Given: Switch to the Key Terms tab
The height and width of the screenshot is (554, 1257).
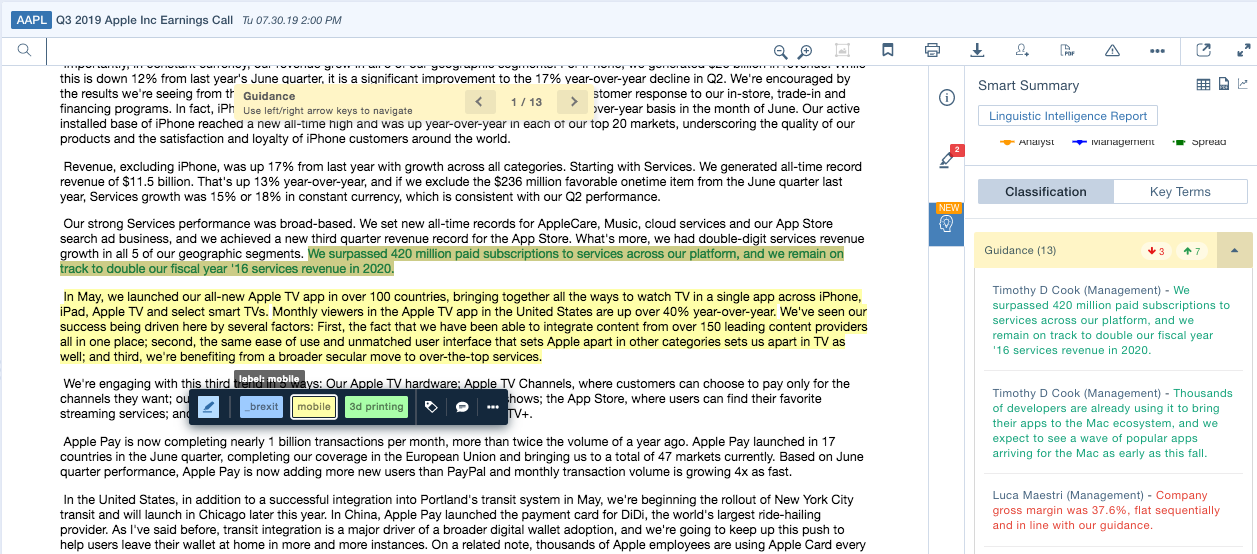Looking at the screenshot, I should 1180,192.
